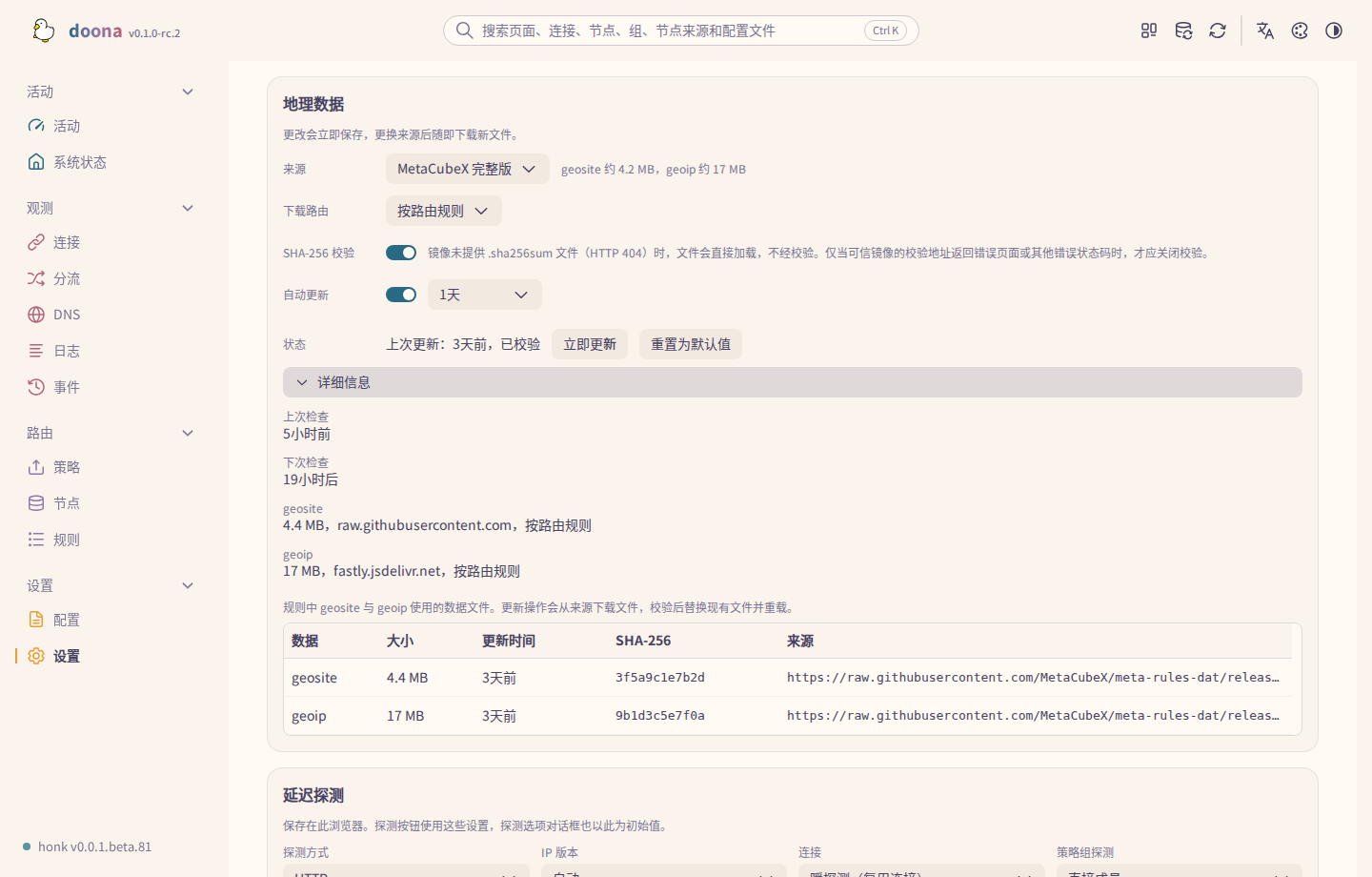
Task: Open the auto-update interval 1天 dropdown
Action: [x=485, y=295]
